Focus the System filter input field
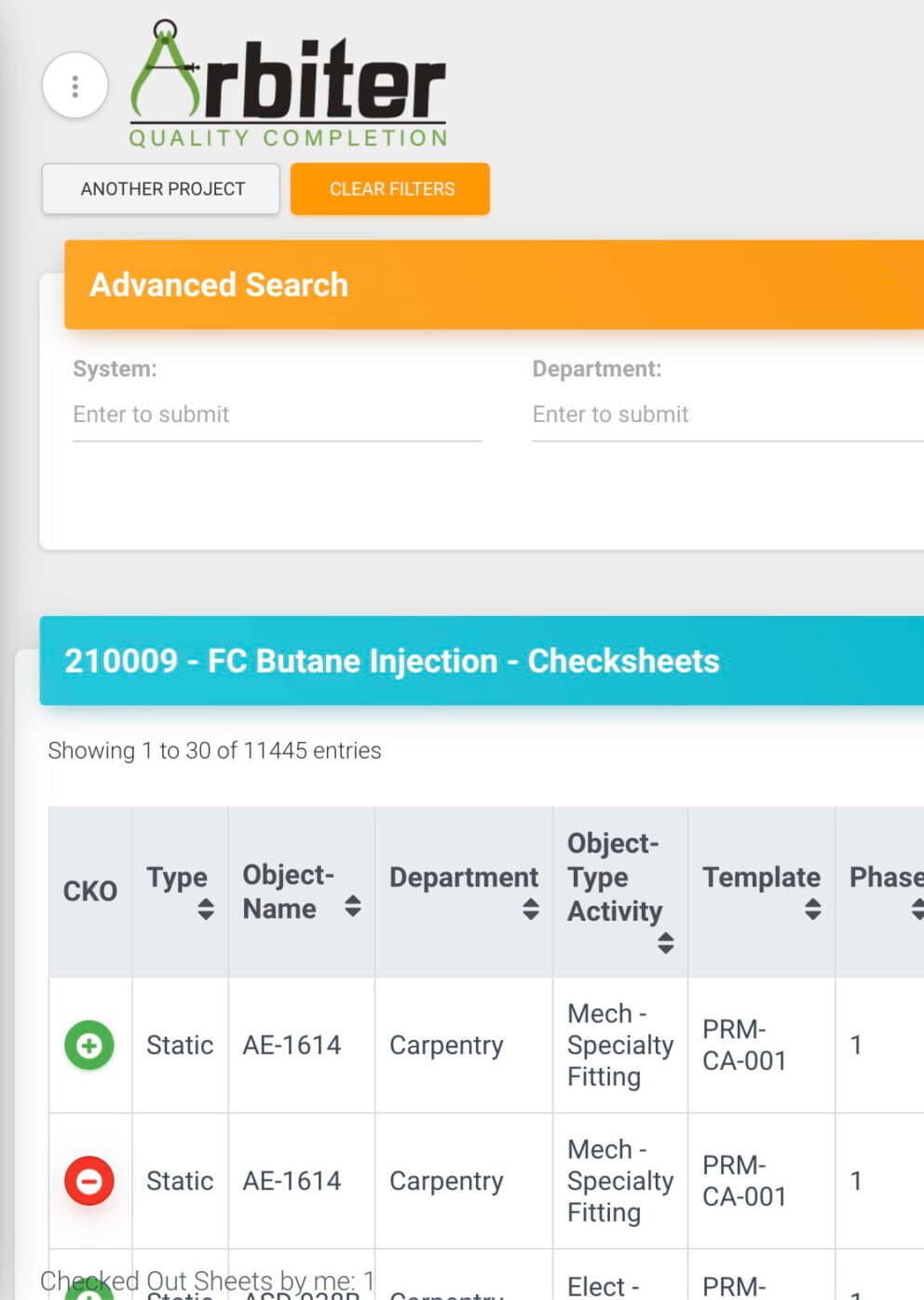This screenshot has height=1300, width=924. pyautogui.click(x=277, y=415)
